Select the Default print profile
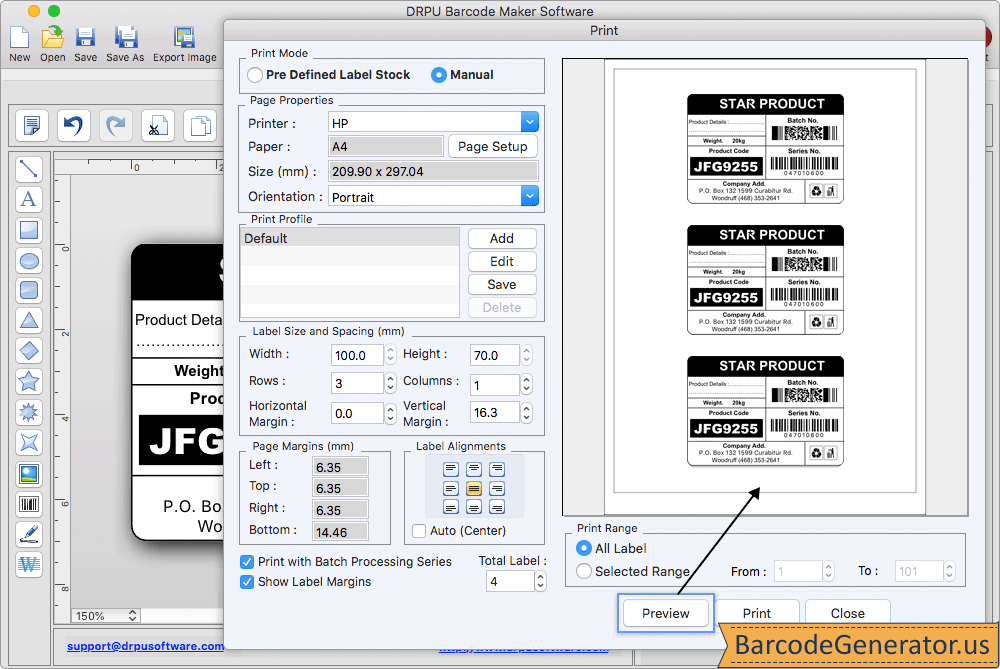 [x=349, y=238]
